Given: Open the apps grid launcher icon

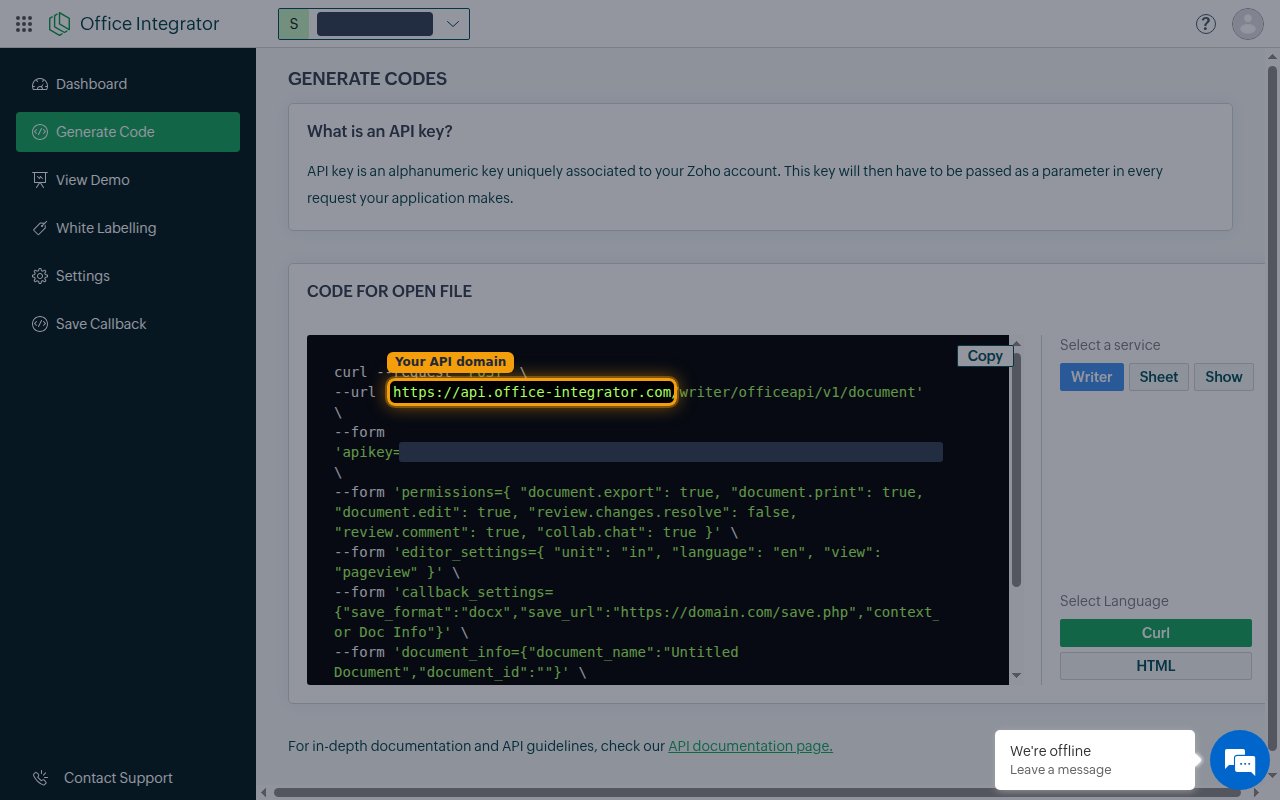Looking at the screenshot, I should [x=25, y=24].
